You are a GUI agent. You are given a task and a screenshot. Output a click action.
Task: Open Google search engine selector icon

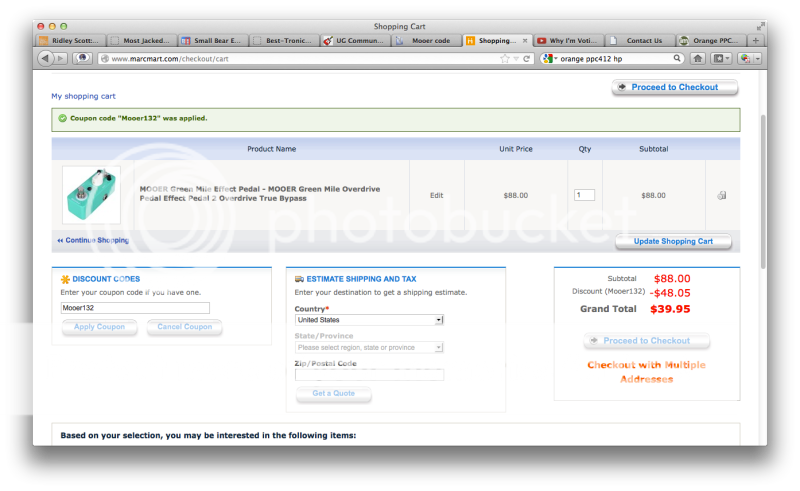pyautogui.click(x=548, y=59)
